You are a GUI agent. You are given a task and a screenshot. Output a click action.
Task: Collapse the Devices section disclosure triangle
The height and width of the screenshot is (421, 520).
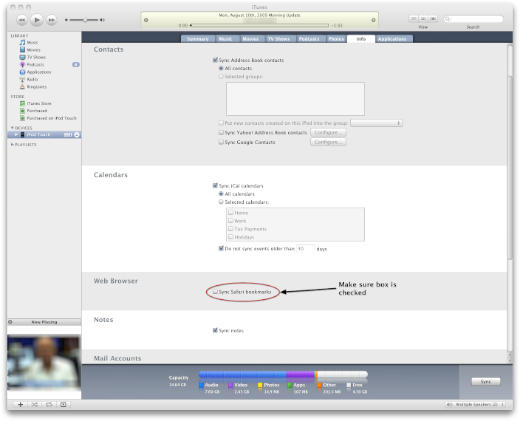[x=12, y=128]
